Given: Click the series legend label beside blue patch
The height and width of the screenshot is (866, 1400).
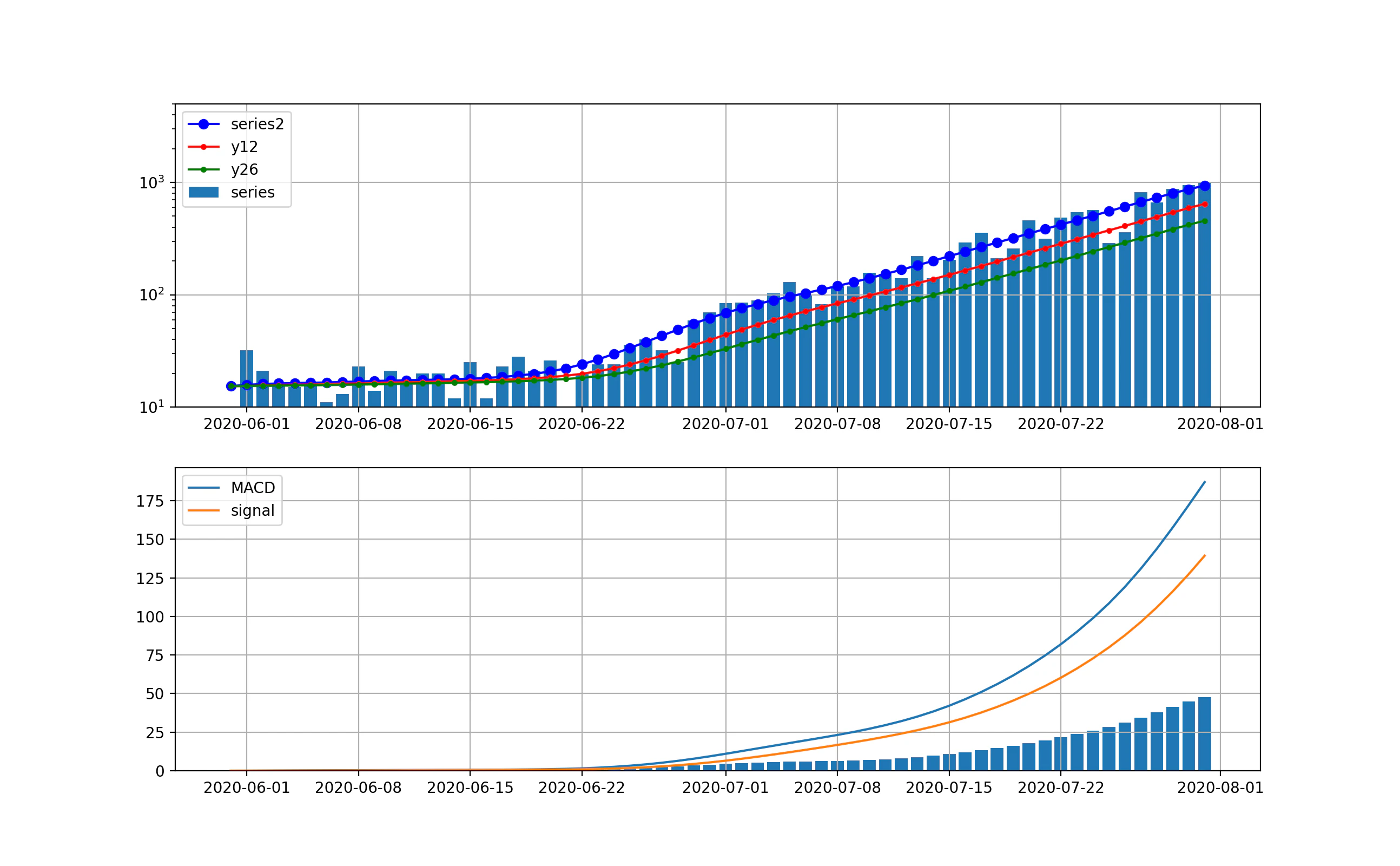Looking at the screenshot, I should pos(253,193).
